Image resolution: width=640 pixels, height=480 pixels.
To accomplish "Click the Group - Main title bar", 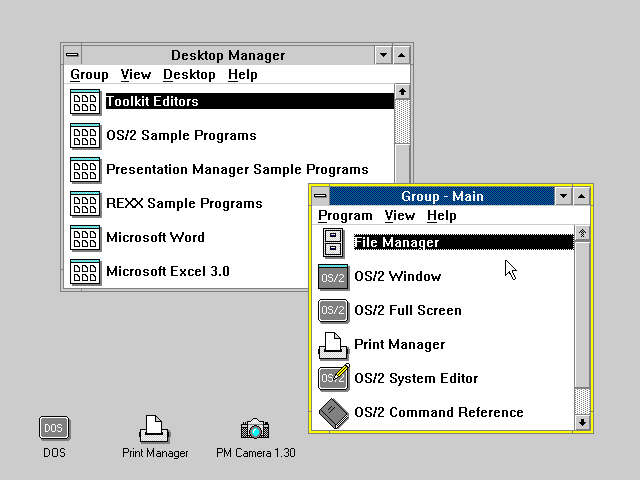I will coord(442,196).
